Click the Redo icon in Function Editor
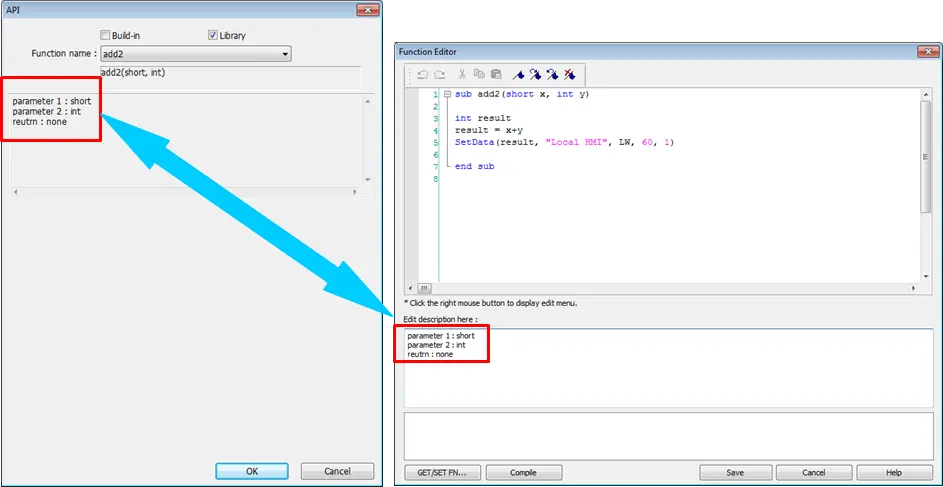 (x=440, y=75)
